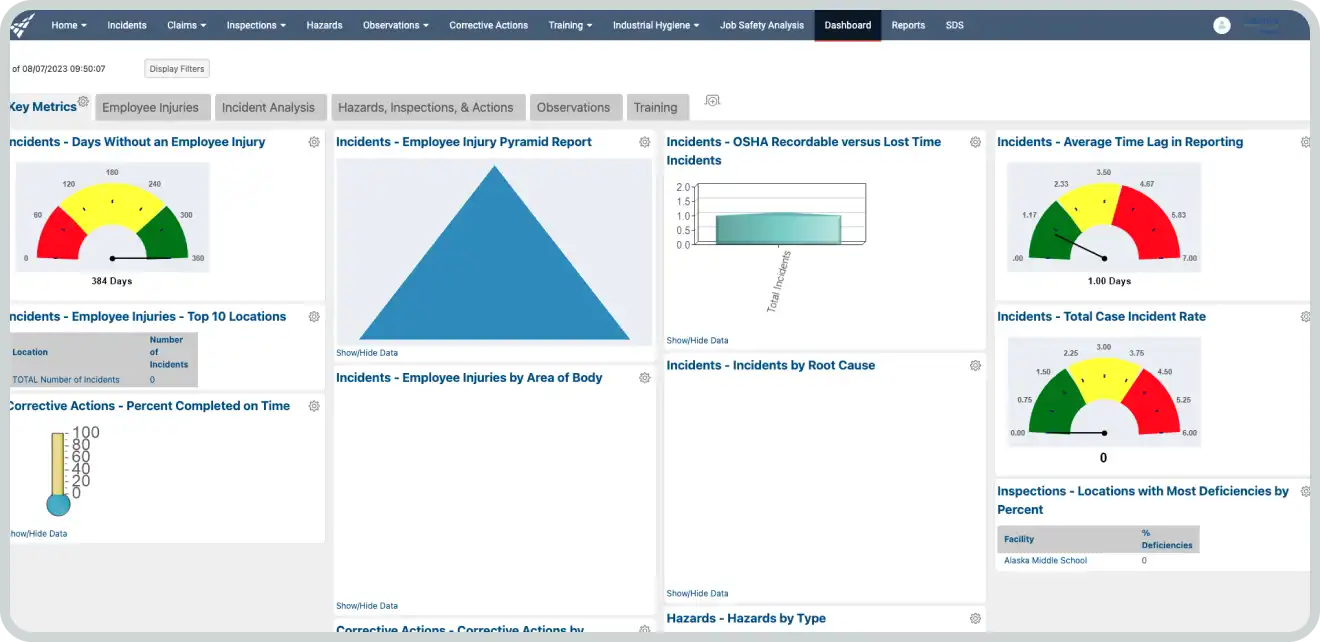The width and height of the screenshot is (1320, 642).
Task: Open settings gear for Employee Injury Pyramid Report
Action: pyautogui.click(x=645, y=142)
